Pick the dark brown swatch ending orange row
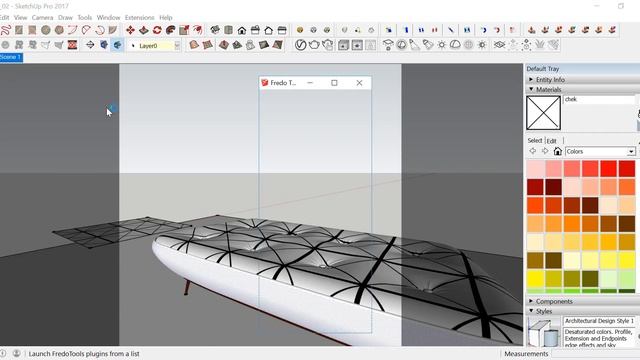 point(627,224)
